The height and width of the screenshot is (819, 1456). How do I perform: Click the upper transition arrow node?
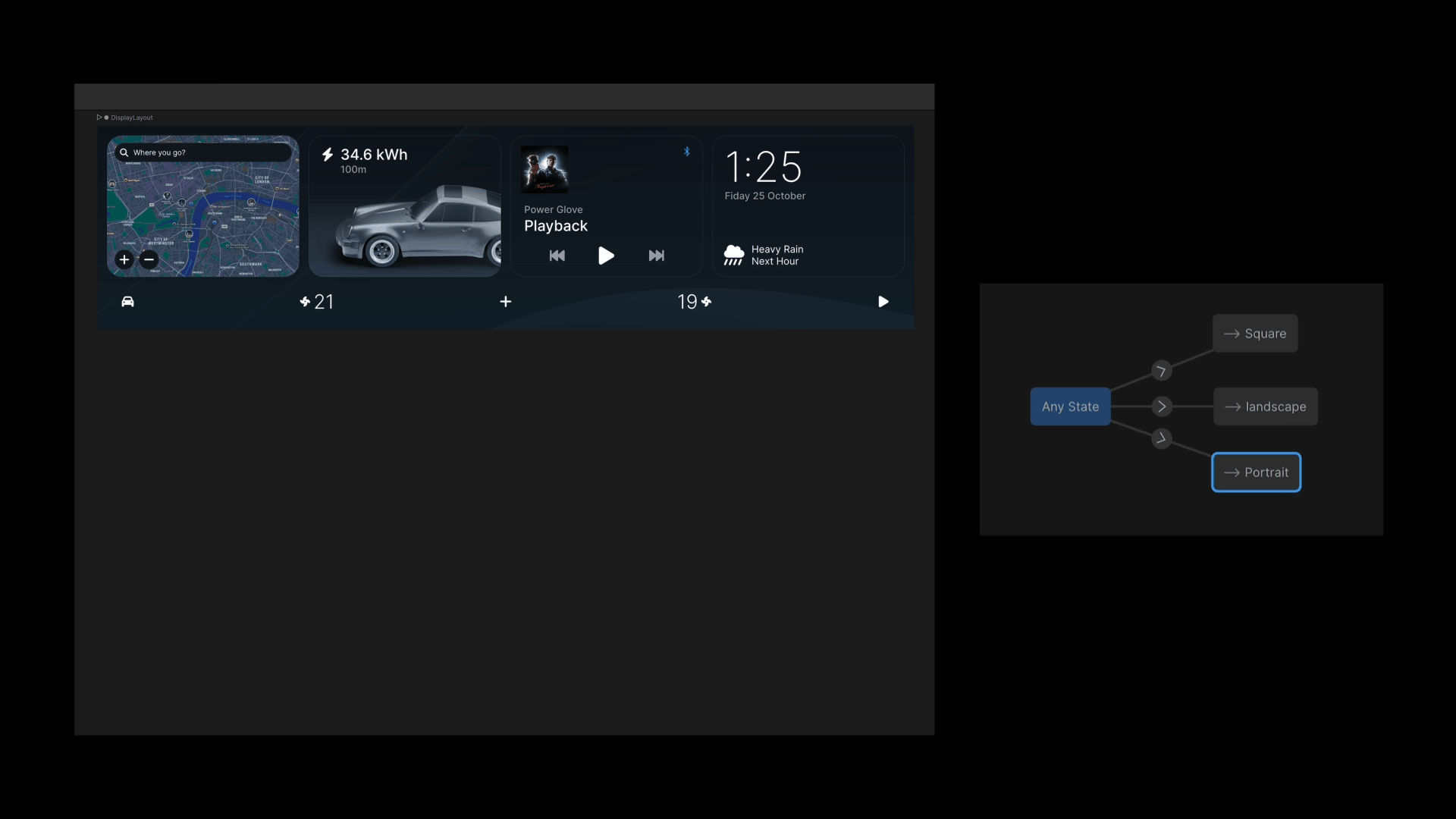(x=1162, y=371)
